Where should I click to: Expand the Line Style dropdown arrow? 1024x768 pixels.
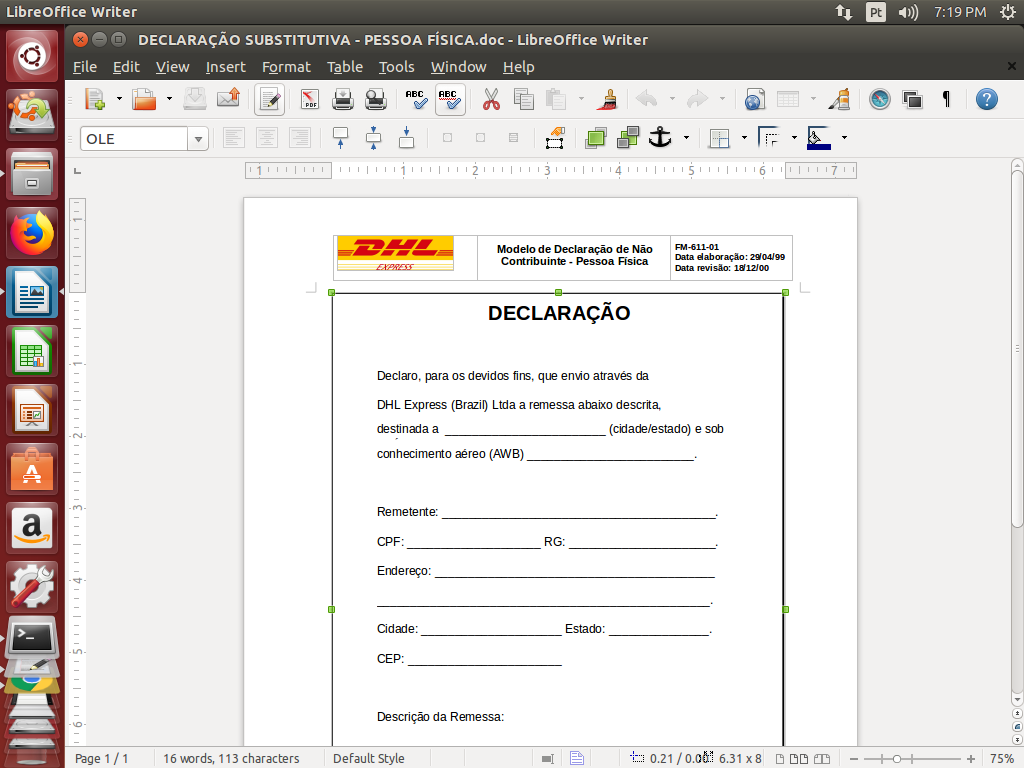click(794, 138)
